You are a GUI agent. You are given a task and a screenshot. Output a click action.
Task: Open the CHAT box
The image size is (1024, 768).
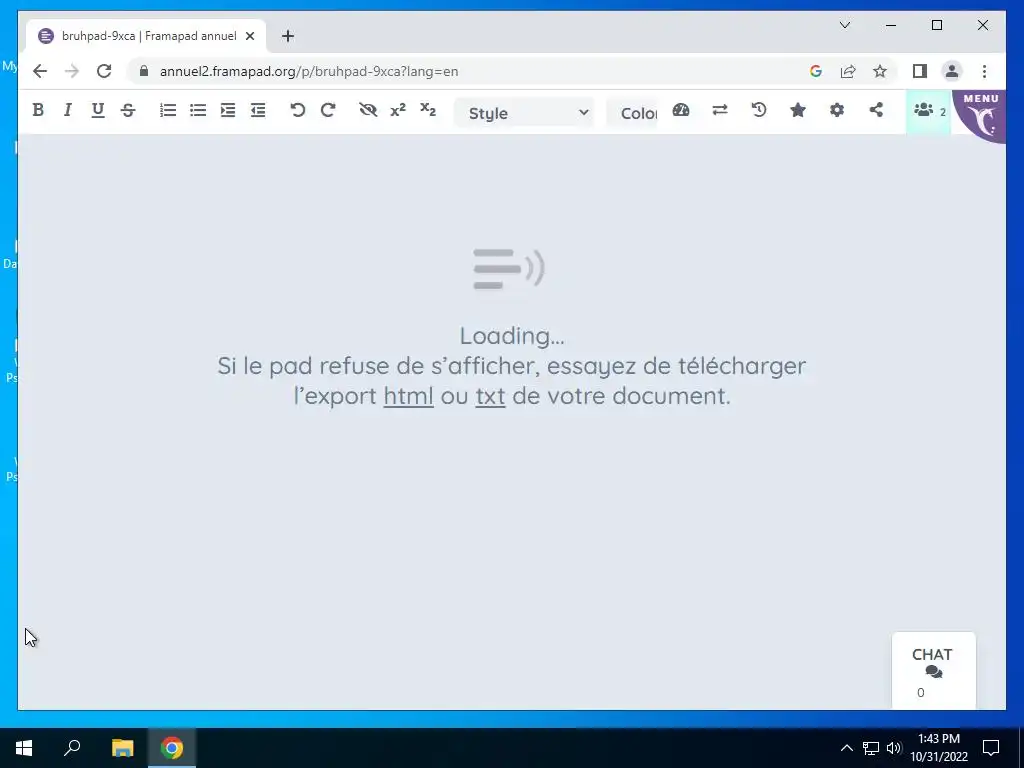[x=933, y=670]
